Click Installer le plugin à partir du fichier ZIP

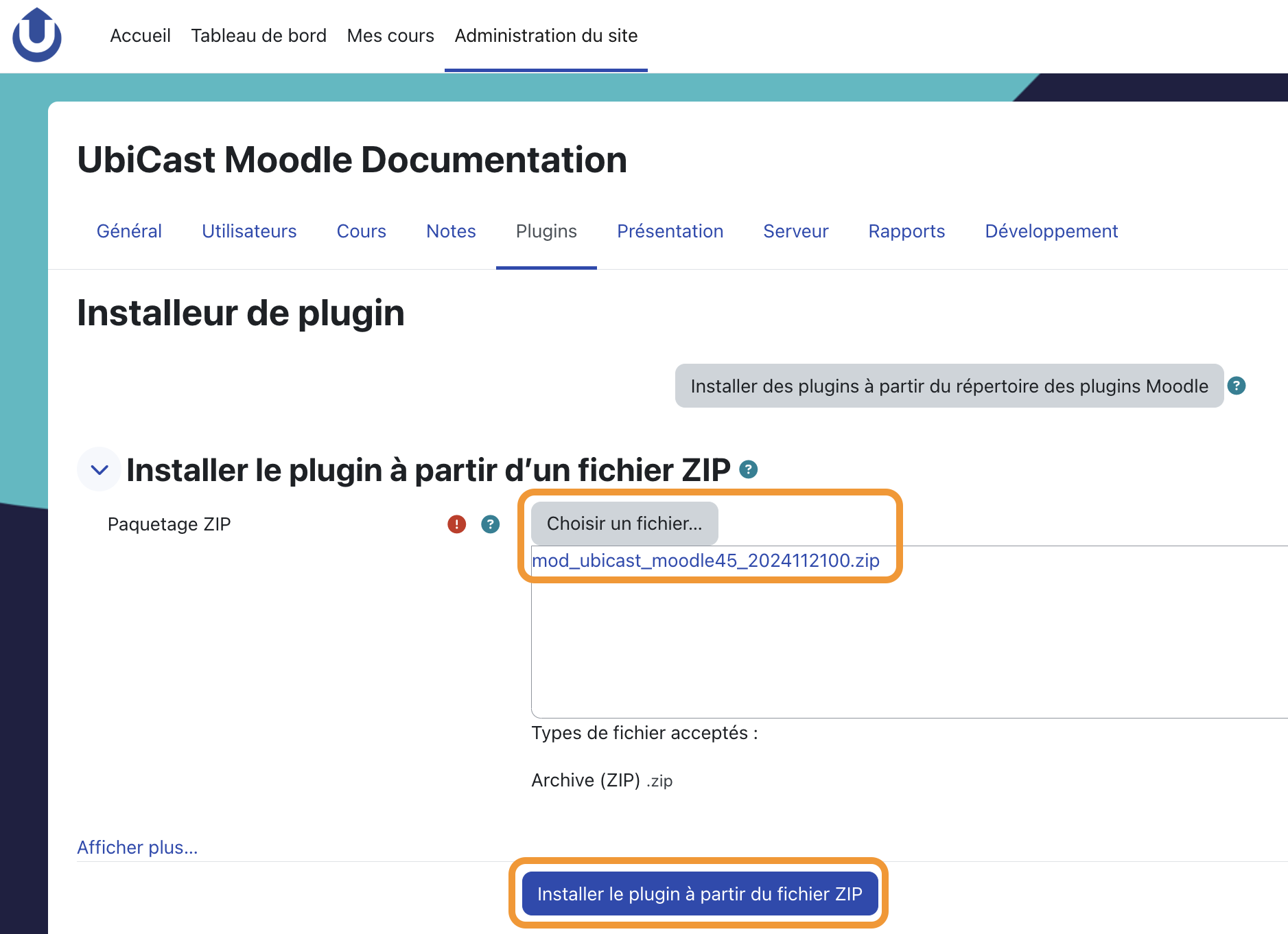[699, 894]
